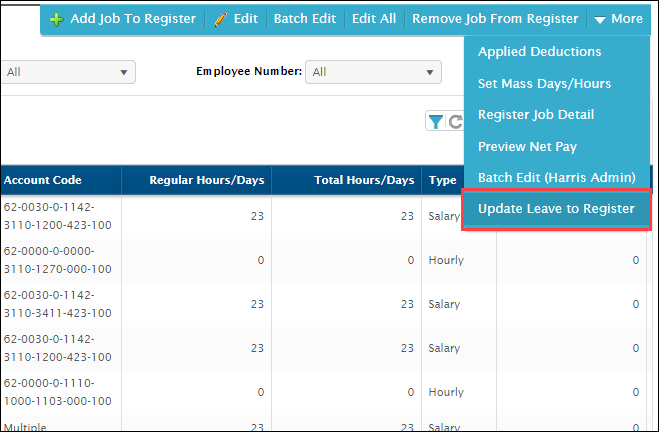659x432 pixels.
Task: Choose Applied Deductions from the menu
Action: (540, 51)
